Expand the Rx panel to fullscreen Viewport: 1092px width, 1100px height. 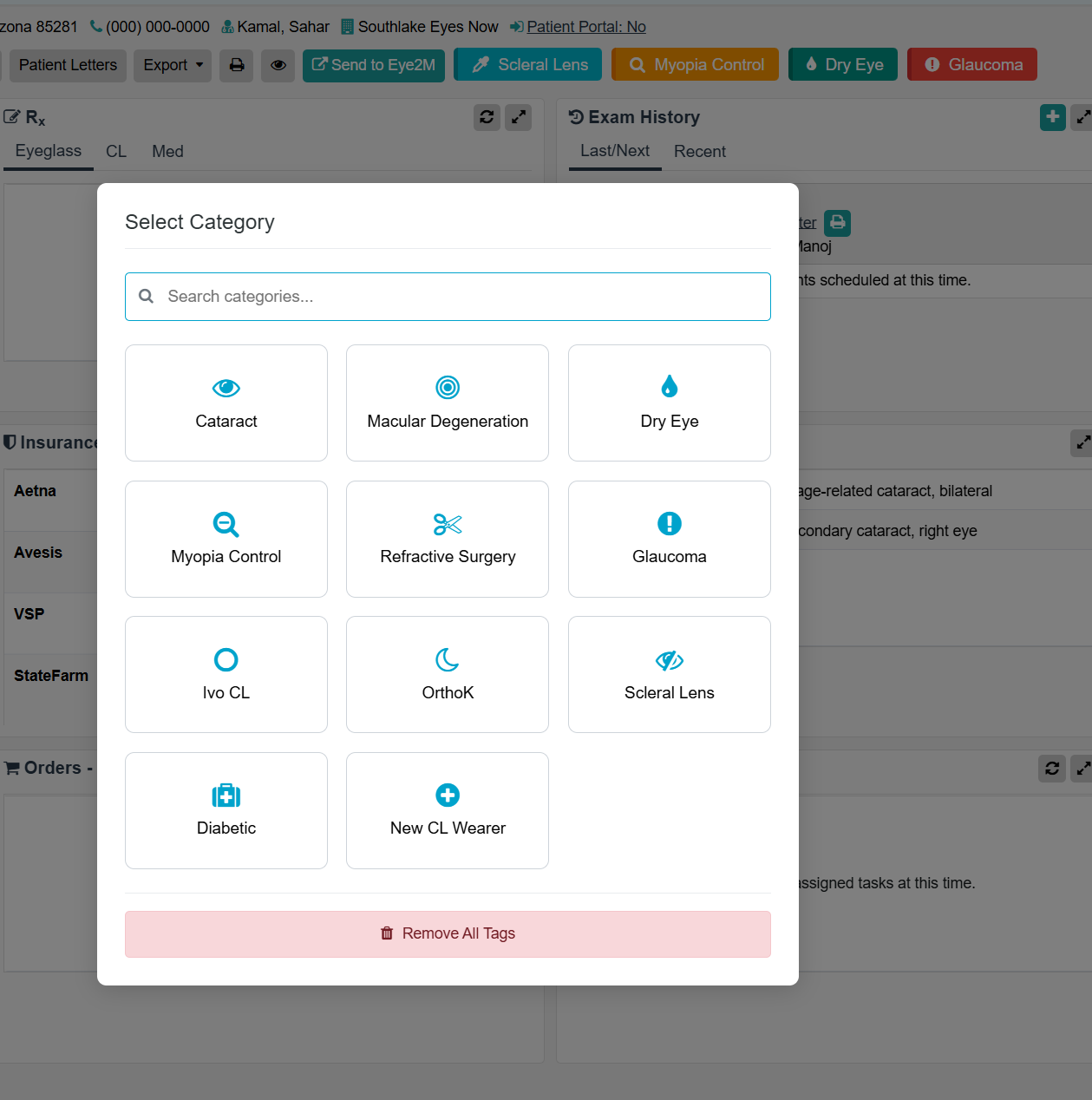click(x=518, y=117)
